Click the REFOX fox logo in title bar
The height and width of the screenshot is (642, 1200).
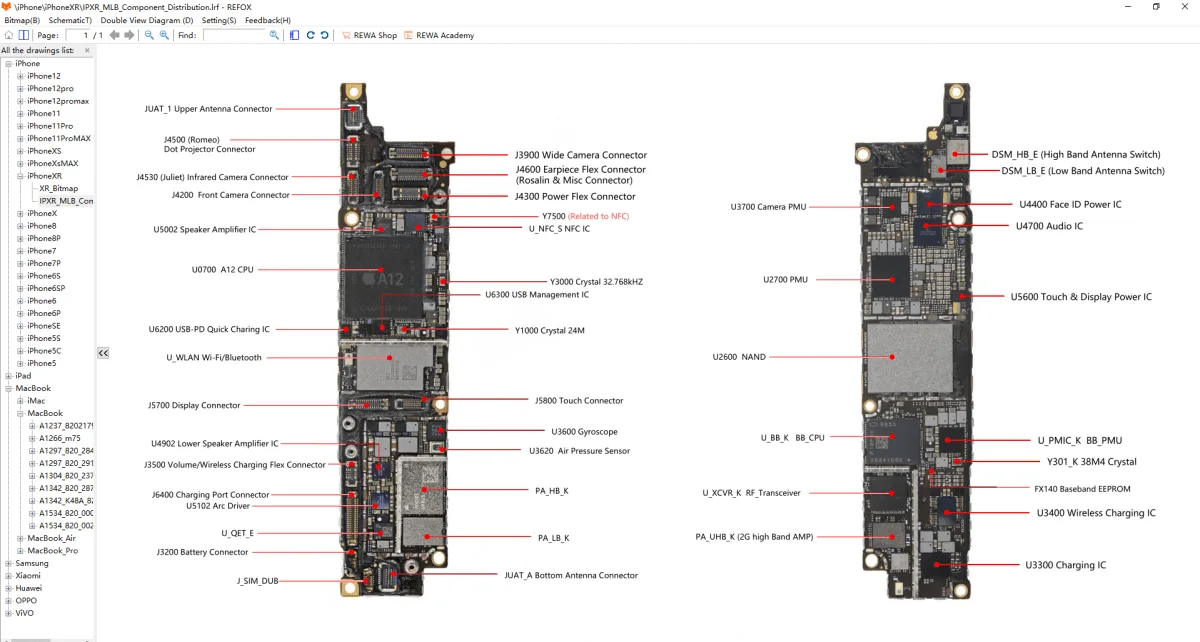point(7,6)
